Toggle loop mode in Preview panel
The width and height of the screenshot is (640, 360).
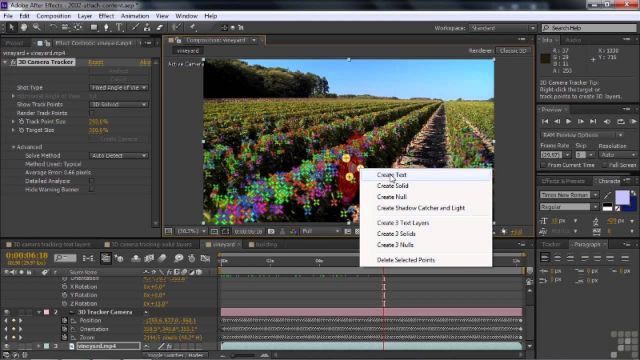[x=620, y=121]
